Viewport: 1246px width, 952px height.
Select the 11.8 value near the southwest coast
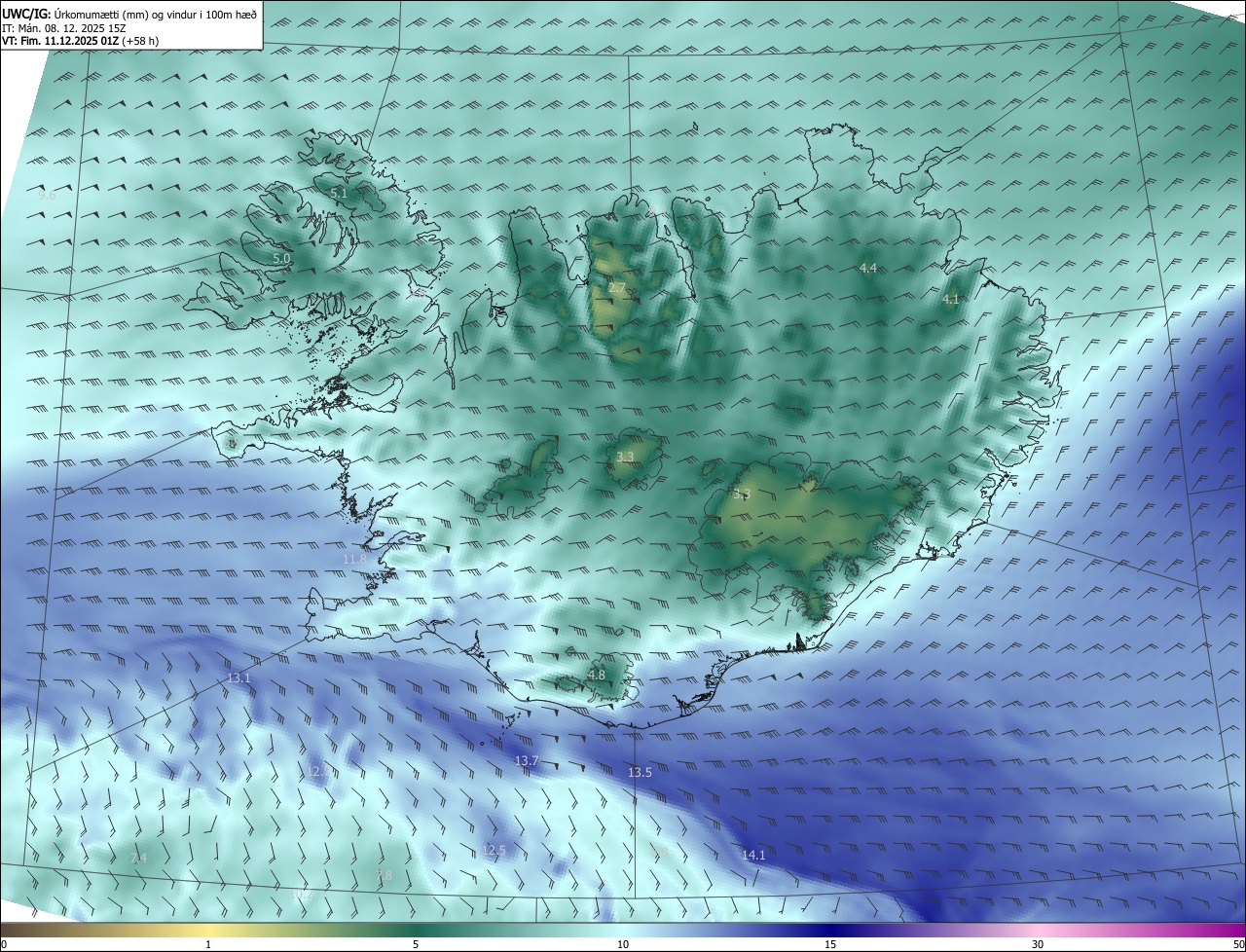[x=355, y=560]
